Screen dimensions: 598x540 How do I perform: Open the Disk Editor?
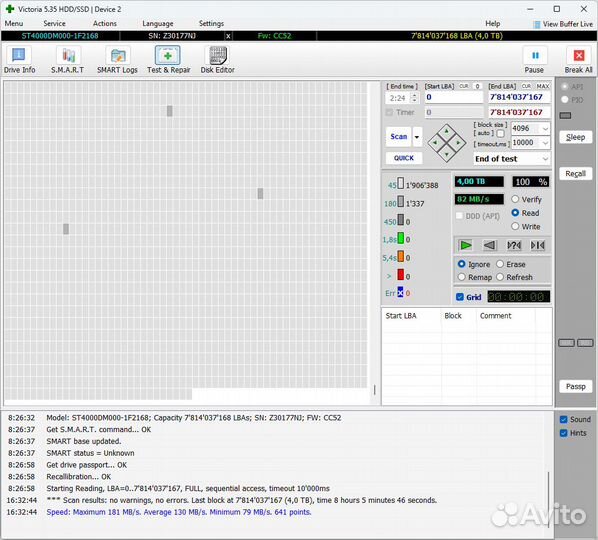pos(217,59)
